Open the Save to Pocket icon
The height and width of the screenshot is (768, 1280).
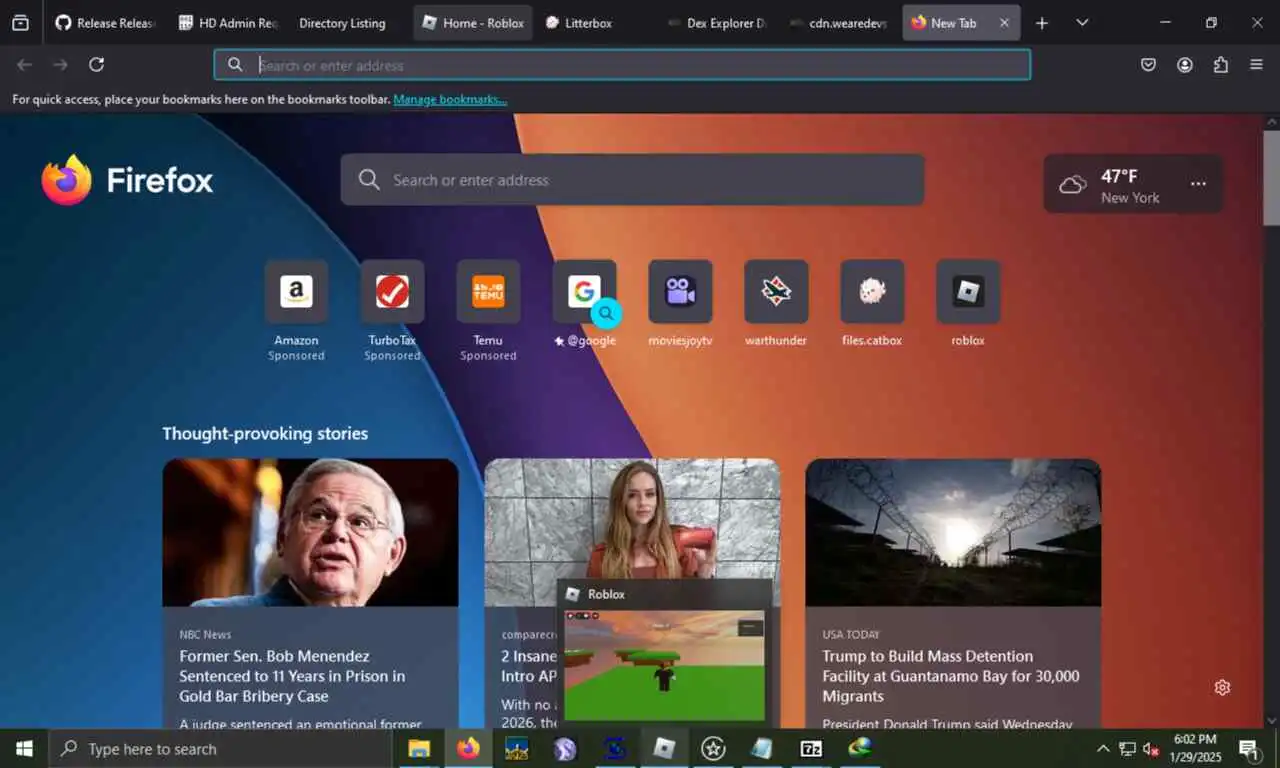coord(1148,65)
